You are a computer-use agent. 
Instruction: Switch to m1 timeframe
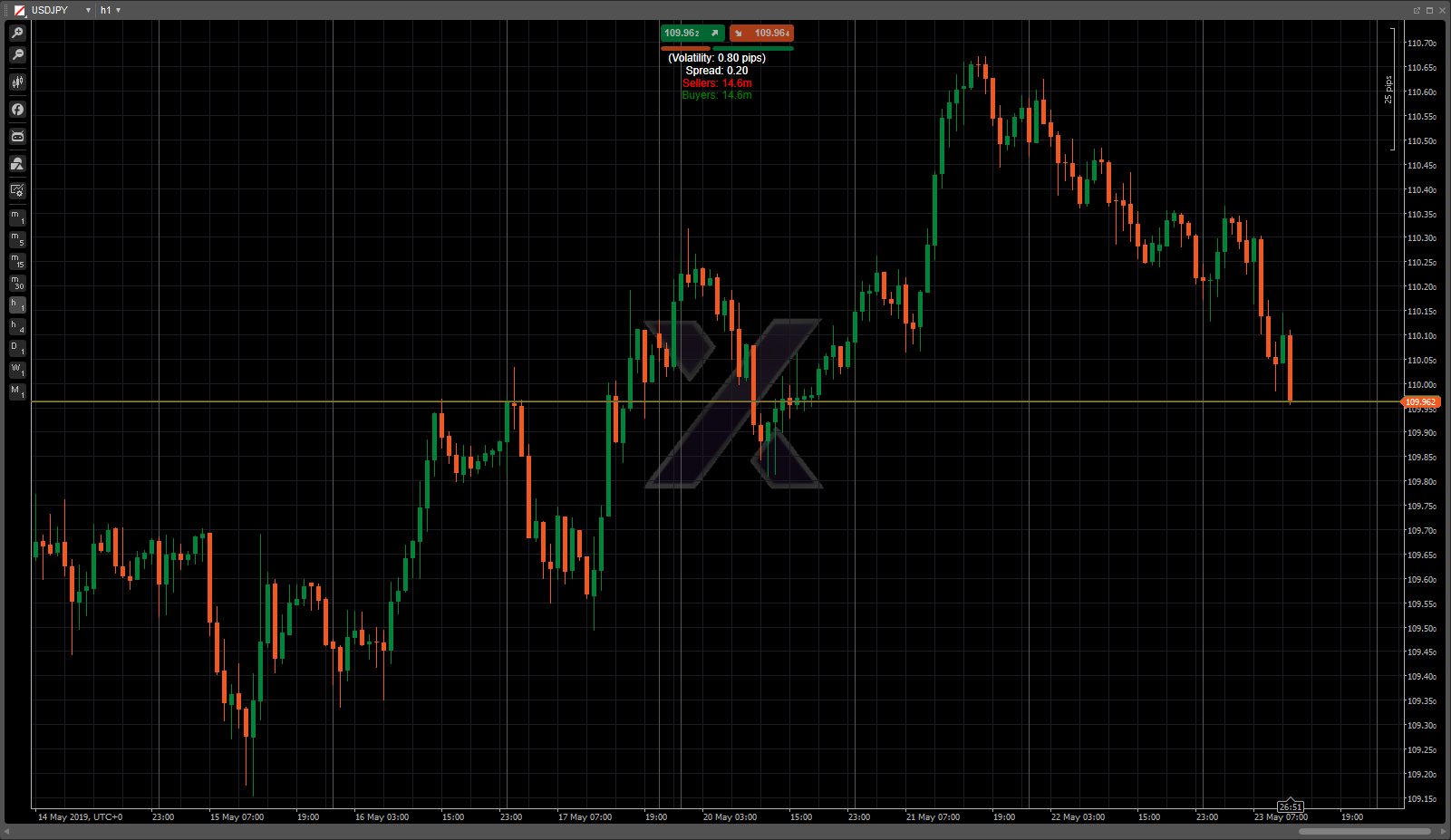[17, 217]
